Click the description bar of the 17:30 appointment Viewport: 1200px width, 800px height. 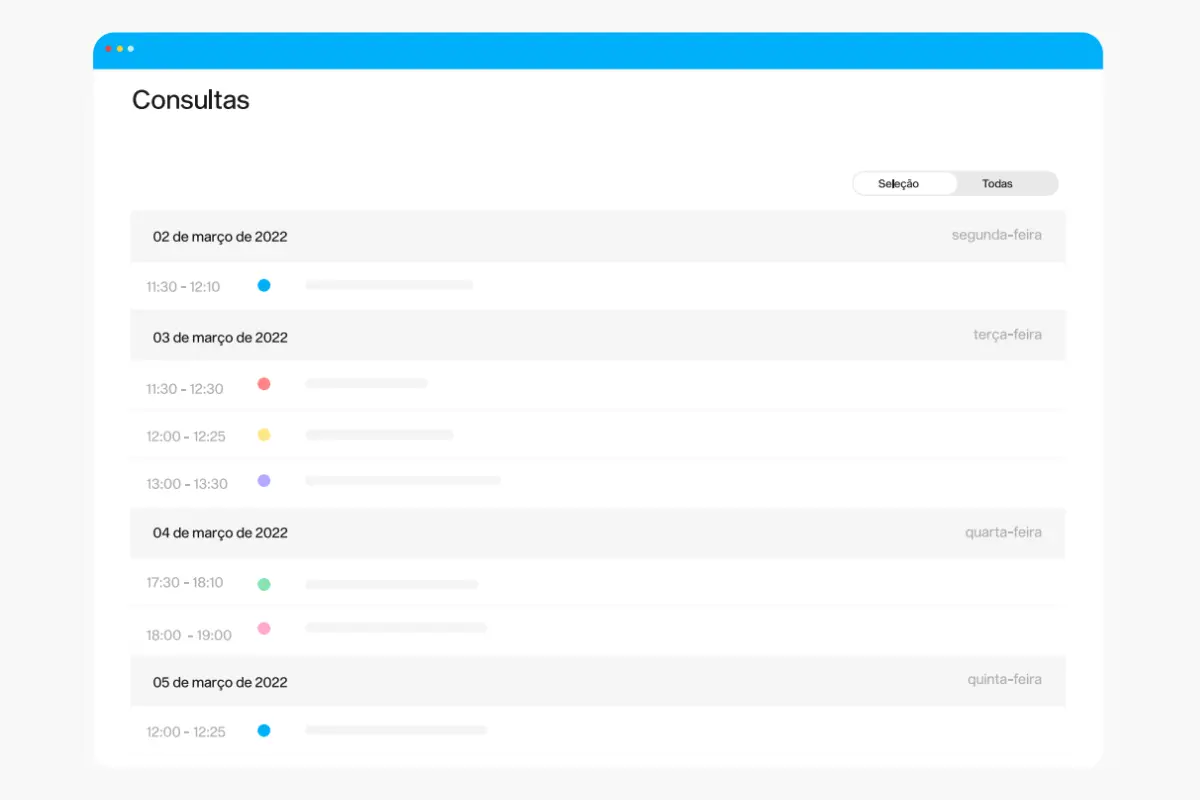click(391, 584)
